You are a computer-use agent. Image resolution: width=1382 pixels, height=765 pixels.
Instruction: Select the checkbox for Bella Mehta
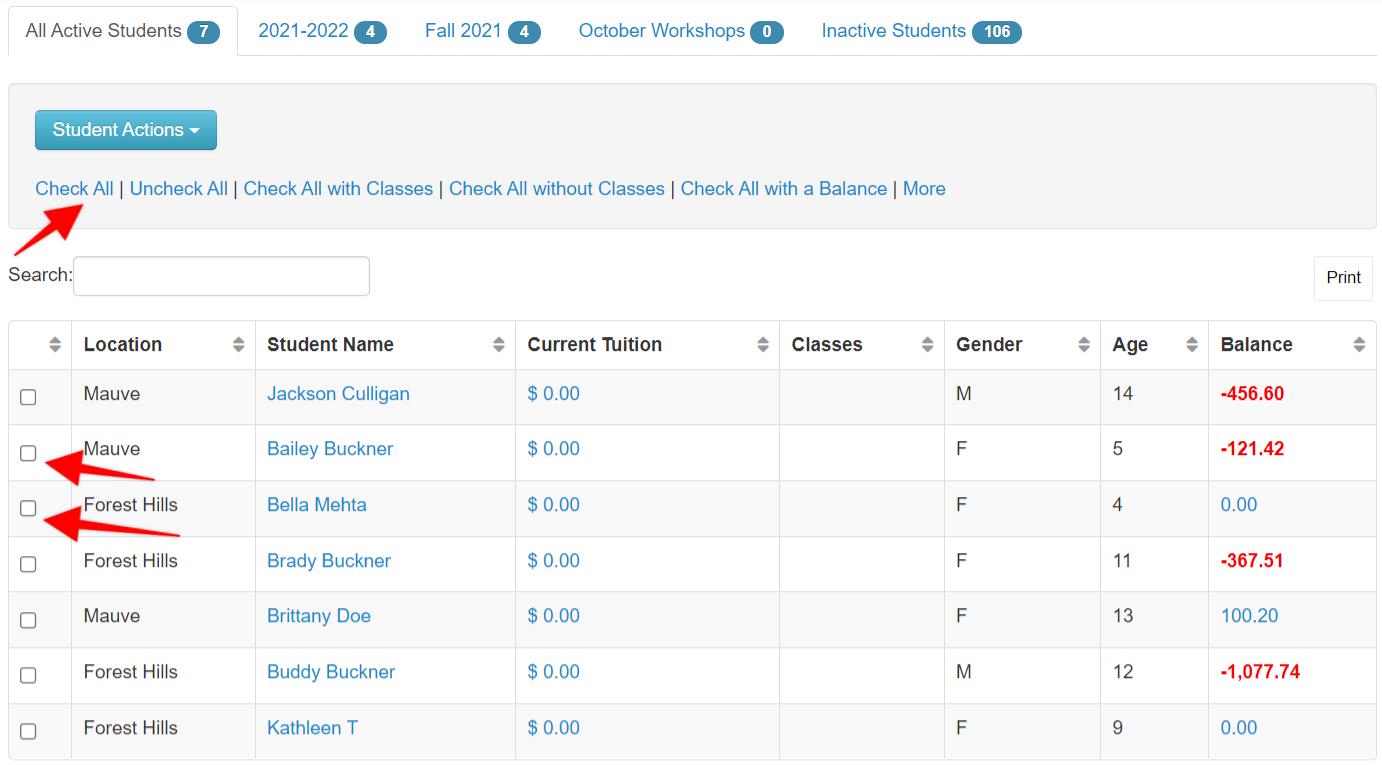(28, 508)
